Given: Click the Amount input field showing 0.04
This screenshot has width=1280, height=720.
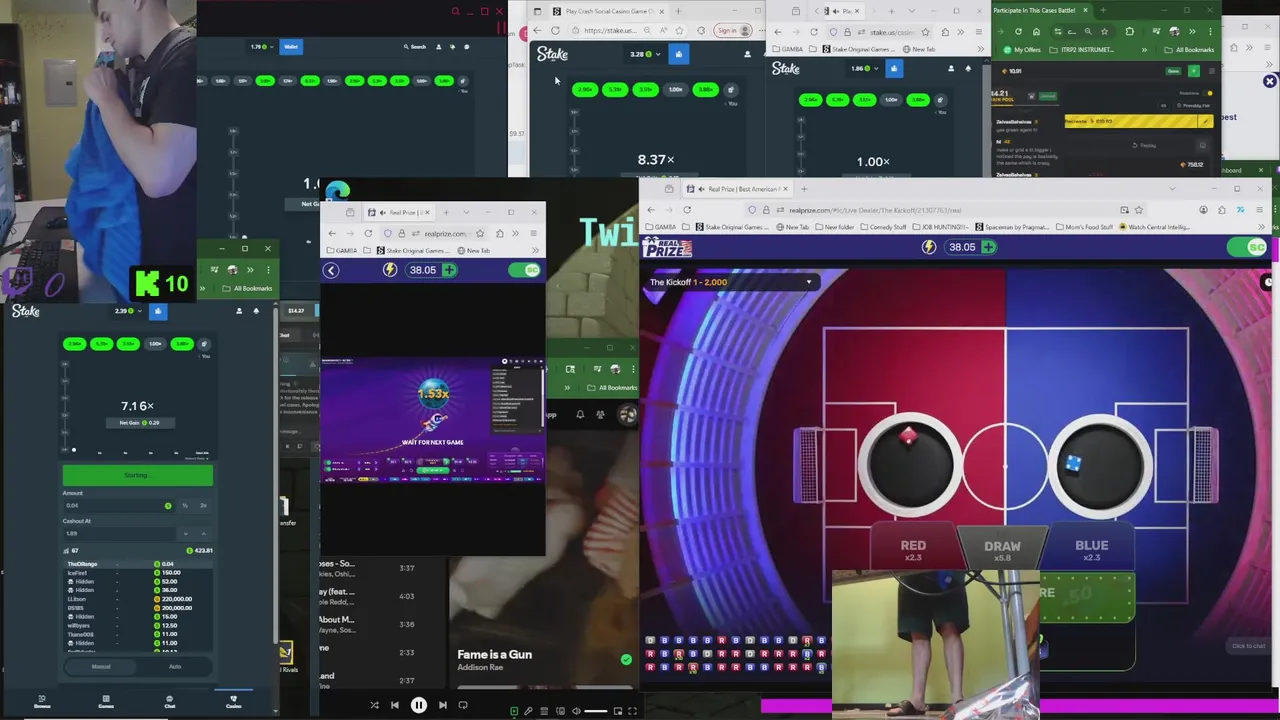Looking at the screenshot, I should click(x=117, y=505).
